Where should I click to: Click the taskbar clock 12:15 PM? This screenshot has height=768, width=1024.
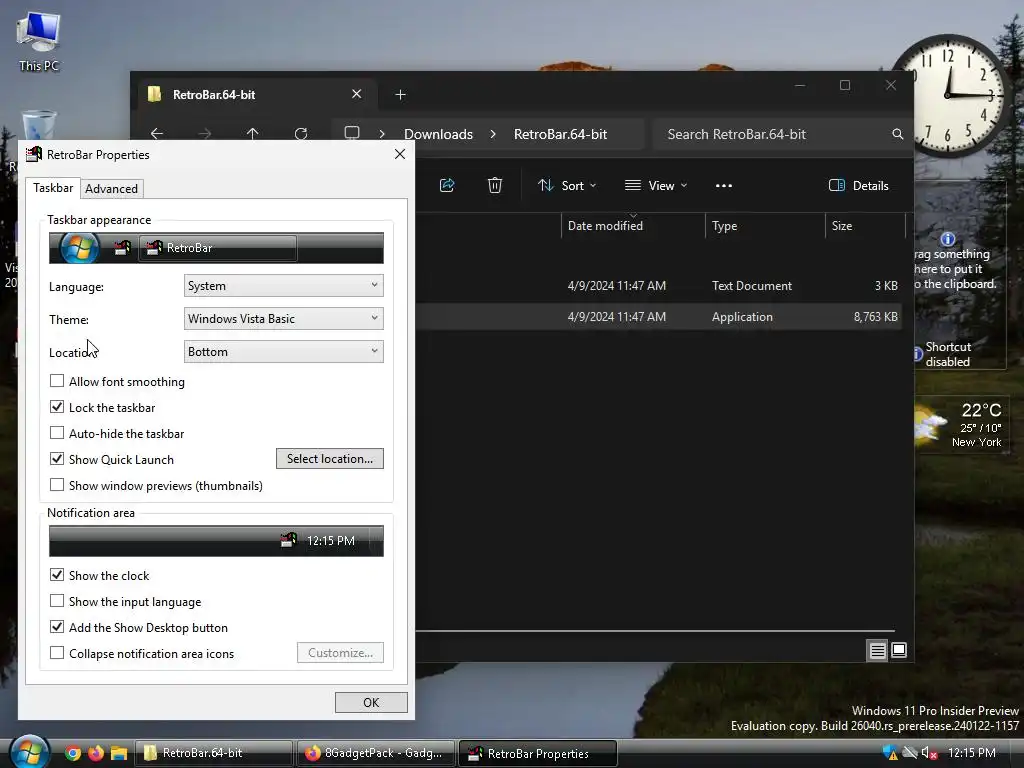[971, 753]
